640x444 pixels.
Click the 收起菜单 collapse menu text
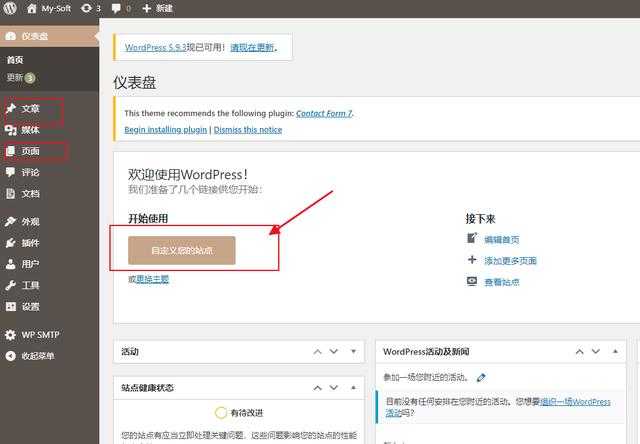38,356
